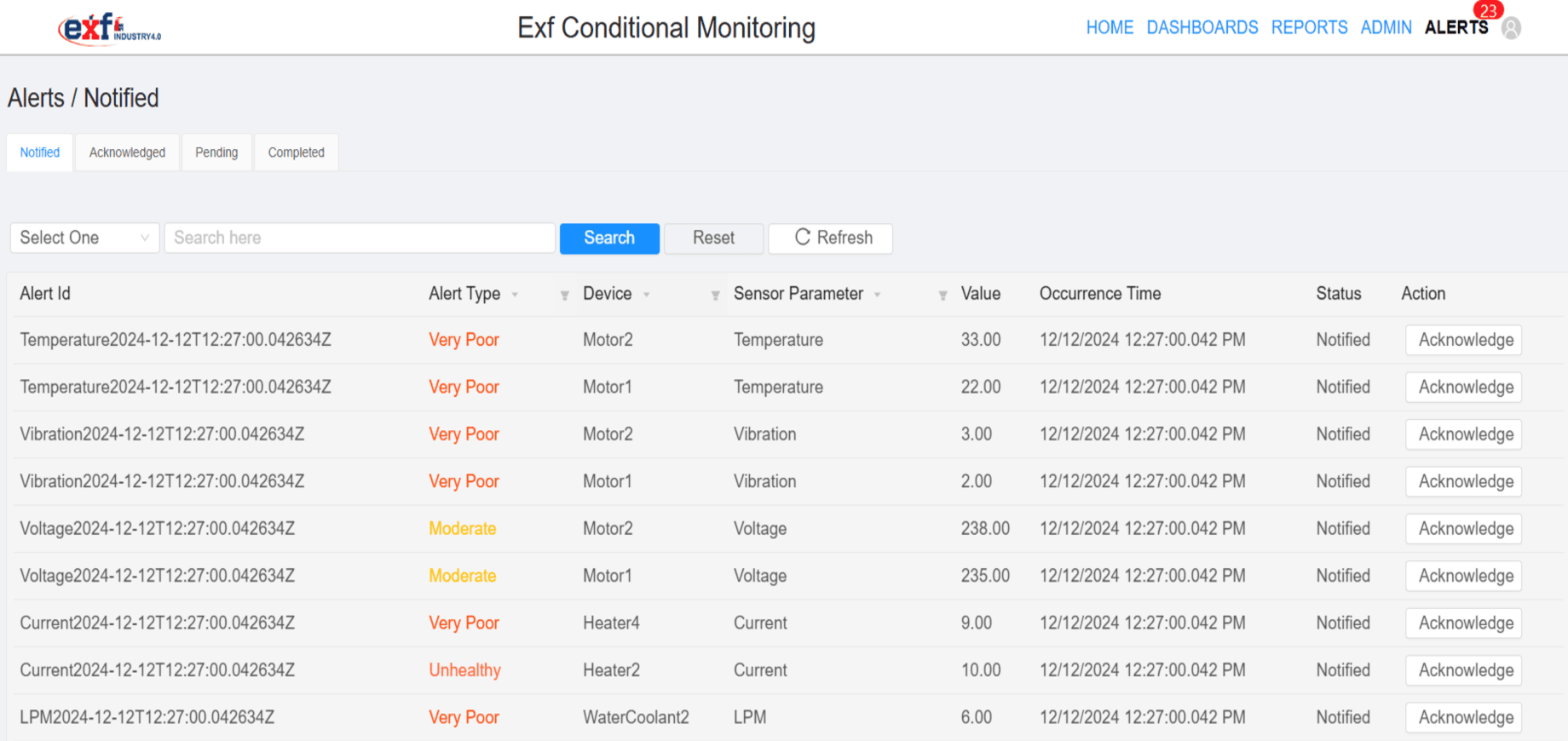Screen dimensions: 1568x741
Task: Open DASHBOARDS in the top navigation
Action: (x=1202, y=27)
